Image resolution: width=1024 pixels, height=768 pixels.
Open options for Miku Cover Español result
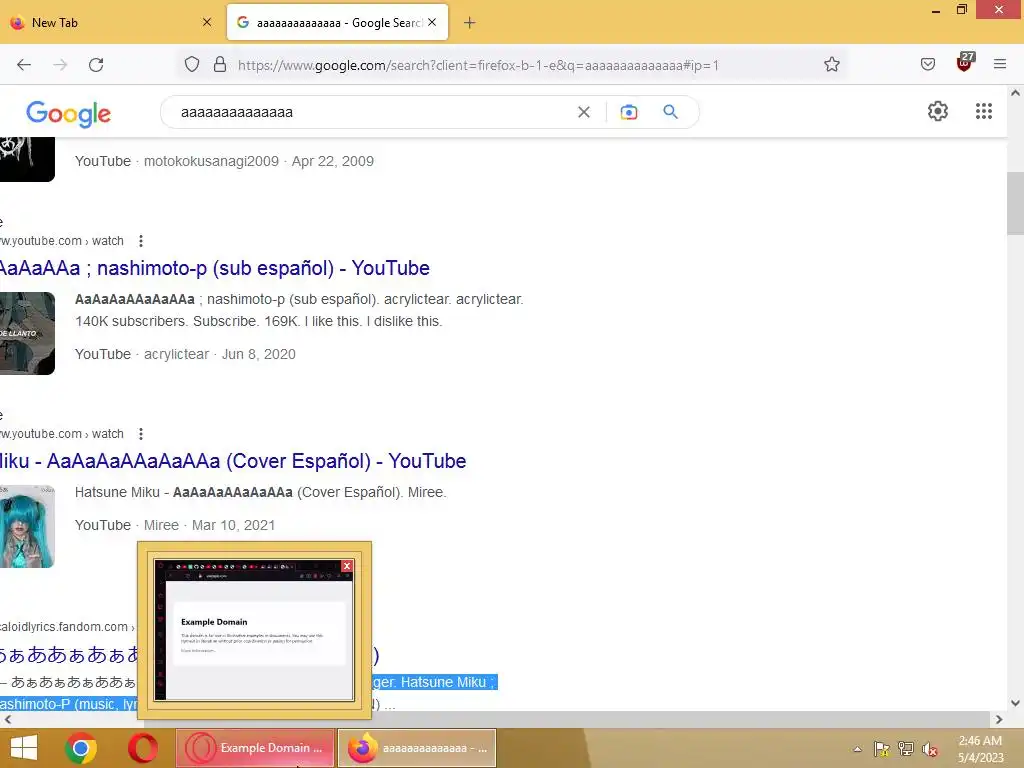click(x=140, y=434)
